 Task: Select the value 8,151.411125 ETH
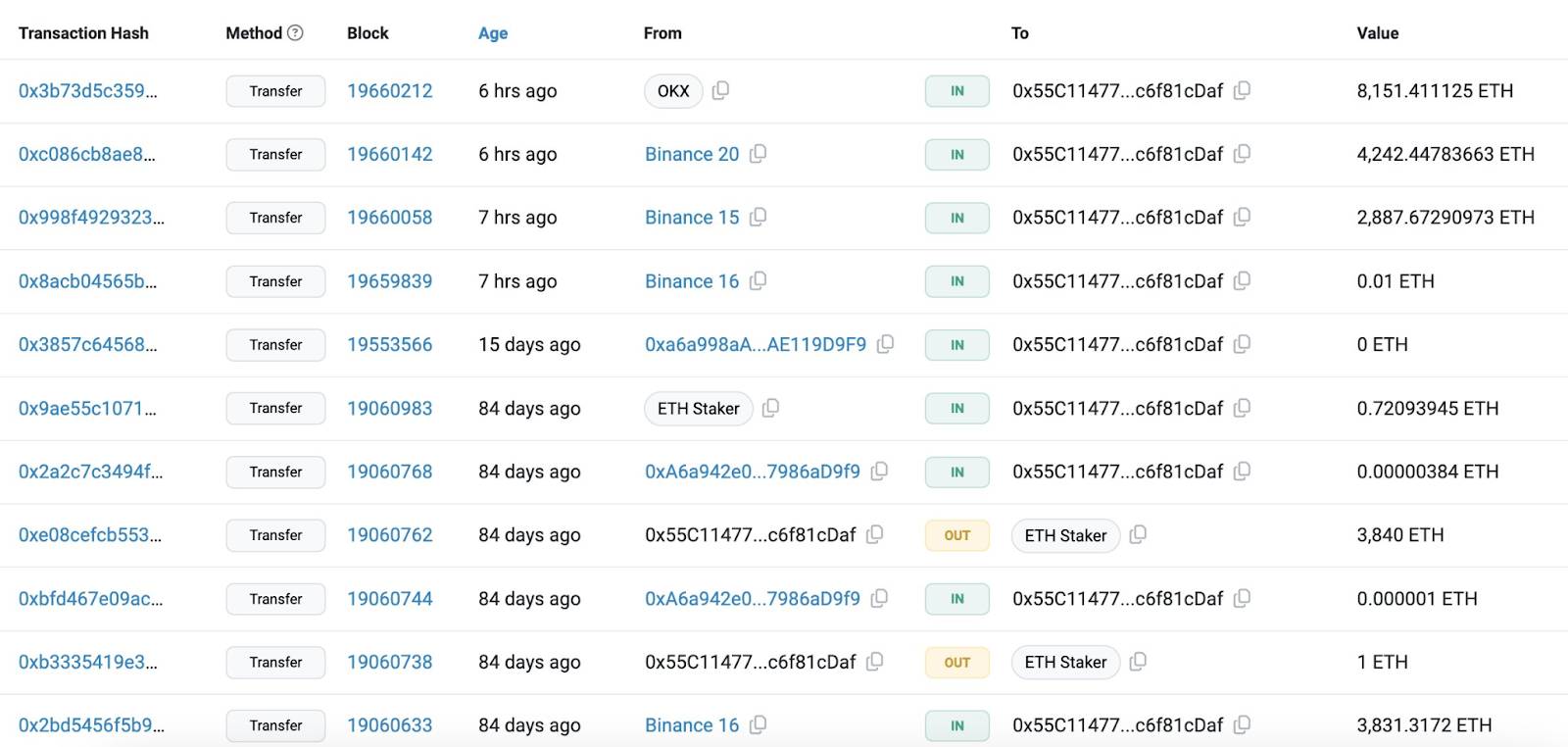click(1435, 90)
